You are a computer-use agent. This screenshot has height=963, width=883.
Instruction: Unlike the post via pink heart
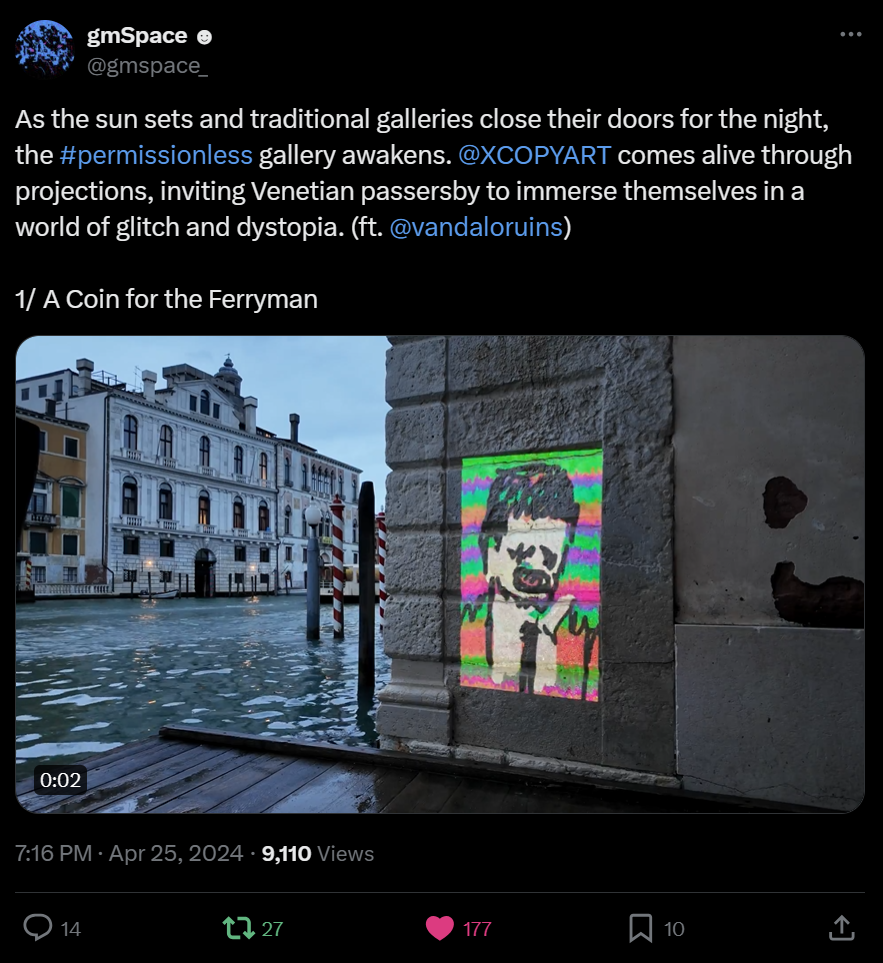click(x=440, y=928)
